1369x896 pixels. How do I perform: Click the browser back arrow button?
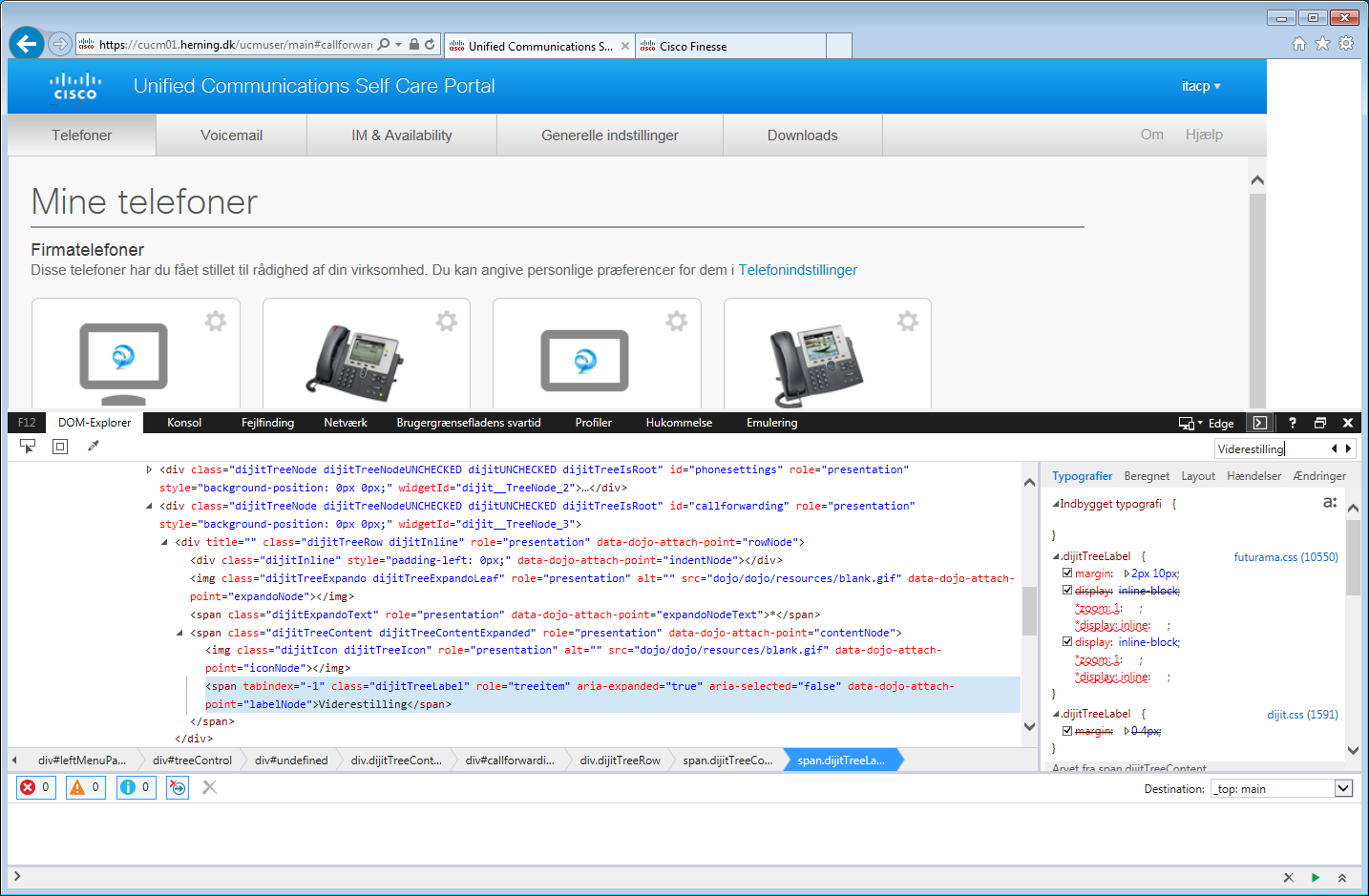pos(27,44)
